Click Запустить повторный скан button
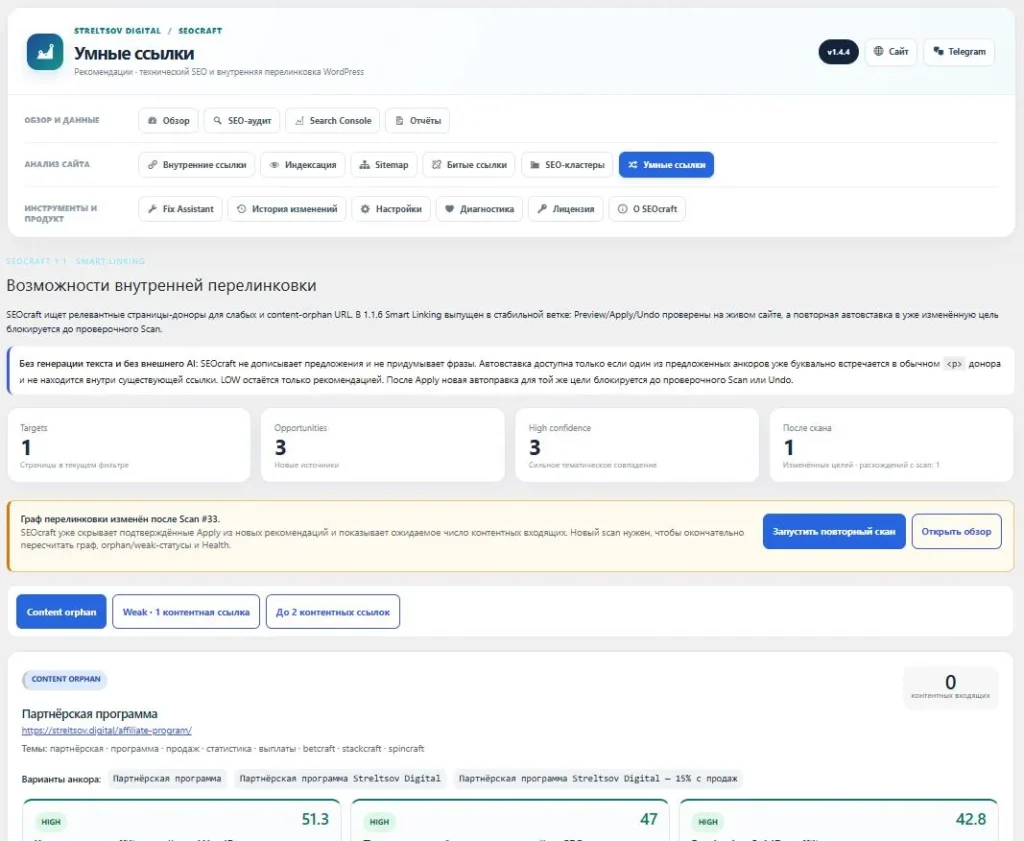 tap(834, 532)
